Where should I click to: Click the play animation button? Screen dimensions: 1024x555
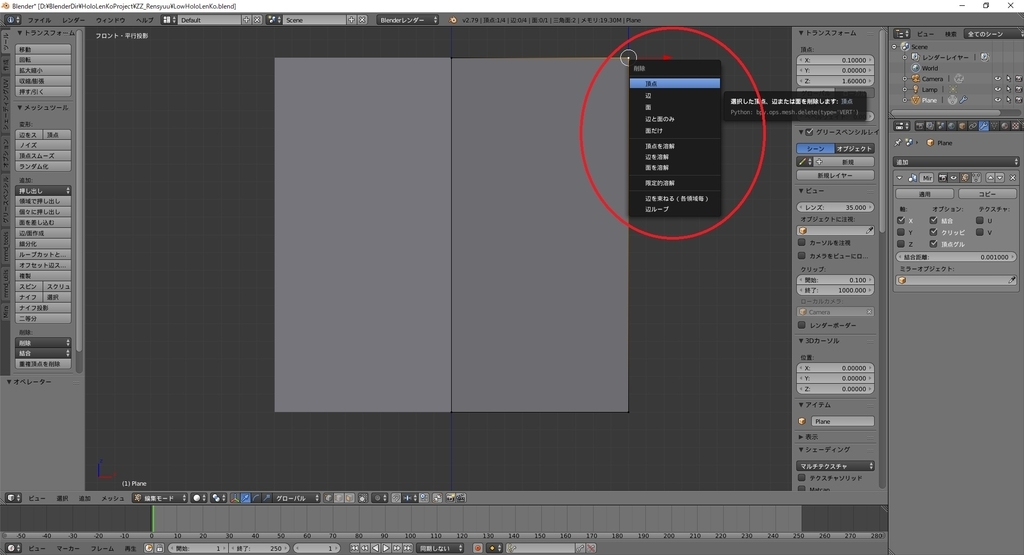tap(386, 548)
